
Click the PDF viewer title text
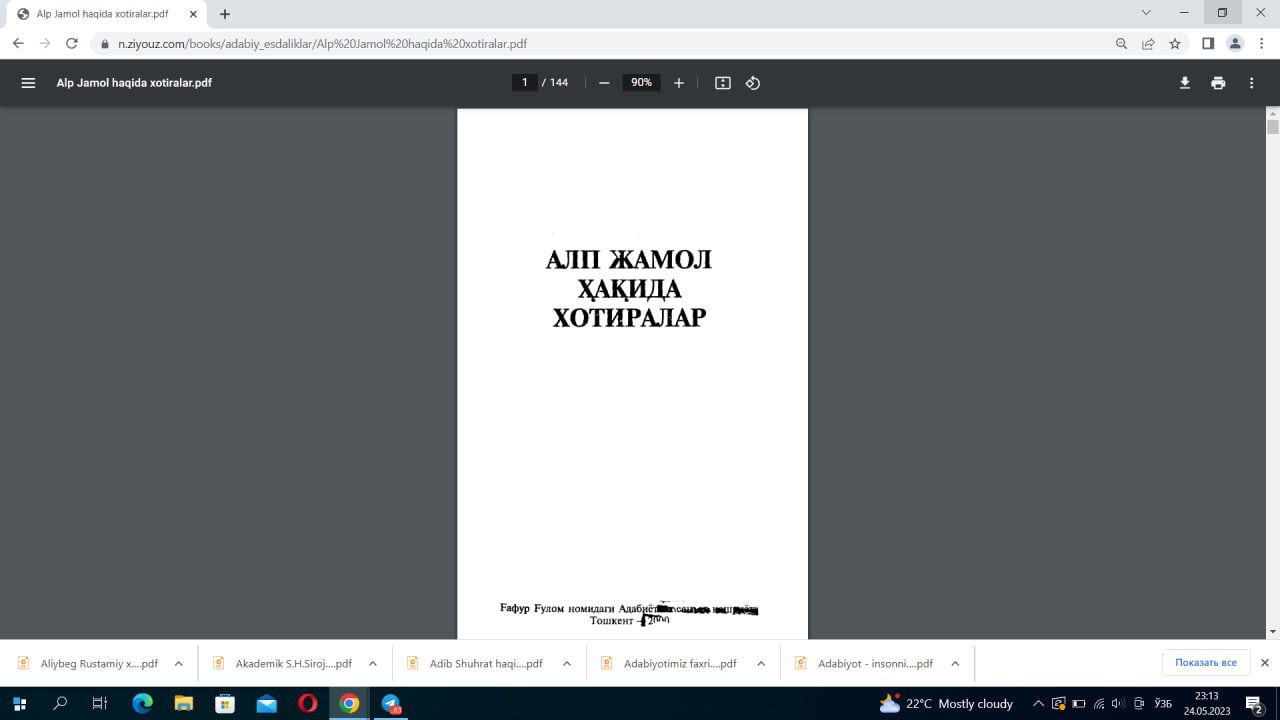tap(134, 83)
